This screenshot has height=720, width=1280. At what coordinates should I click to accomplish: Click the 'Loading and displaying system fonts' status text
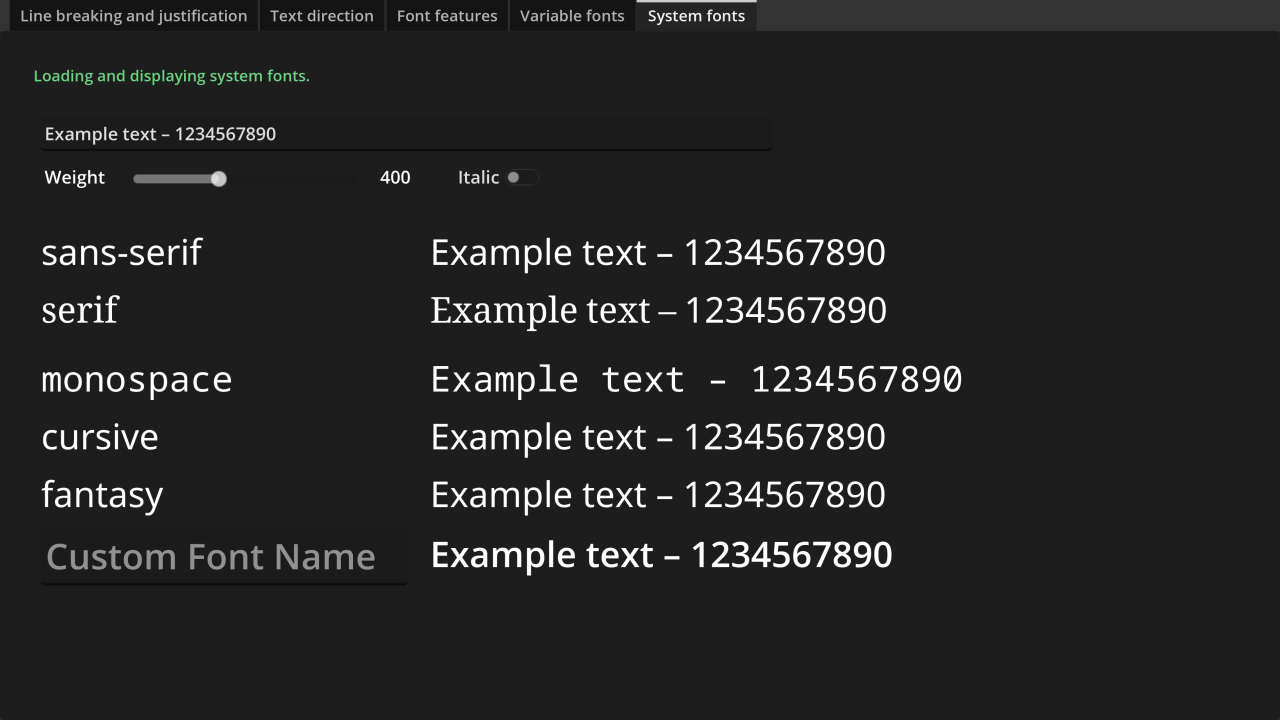(x=171, y=75)
